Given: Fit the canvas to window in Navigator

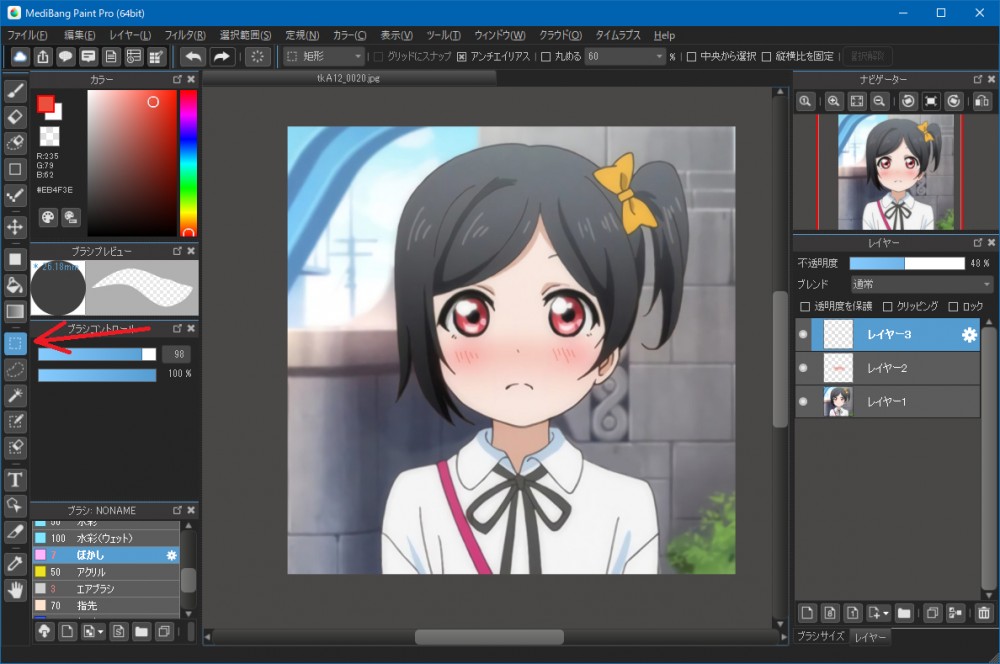Looking at the screenshot, I should pos(857,101).
